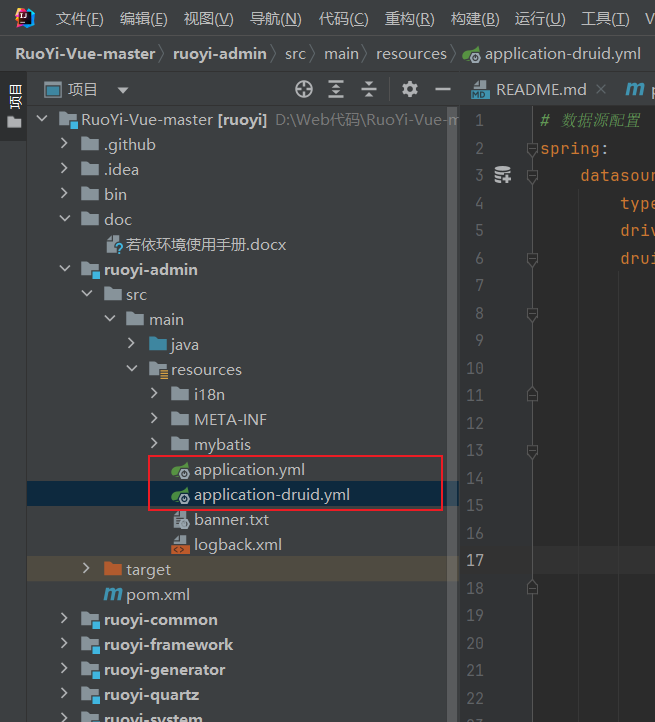Collapse the src folder
Viewport: 655px width, 722px height.
87,293
